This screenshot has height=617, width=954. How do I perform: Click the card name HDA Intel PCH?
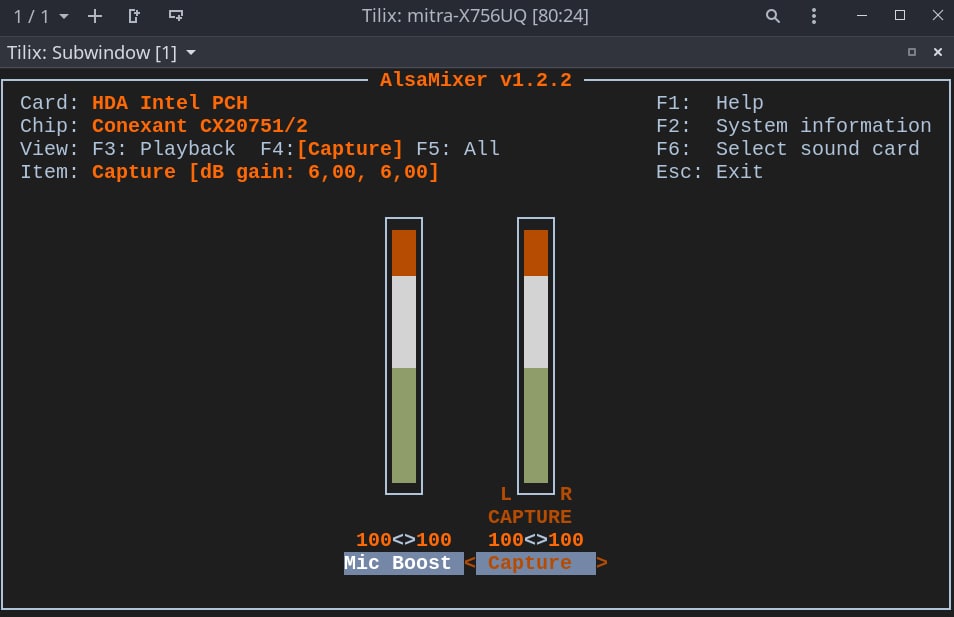[170, 103]
